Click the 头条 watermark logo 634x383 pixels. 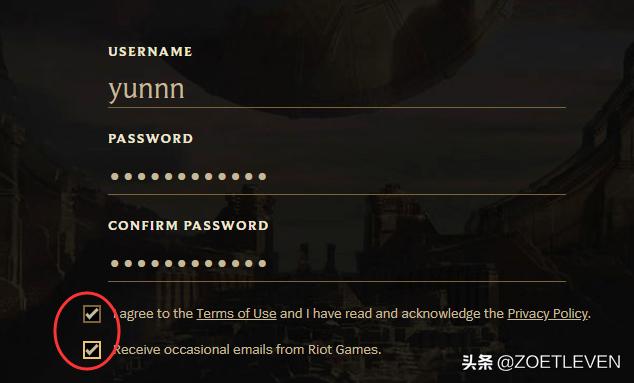click(477, 362)
